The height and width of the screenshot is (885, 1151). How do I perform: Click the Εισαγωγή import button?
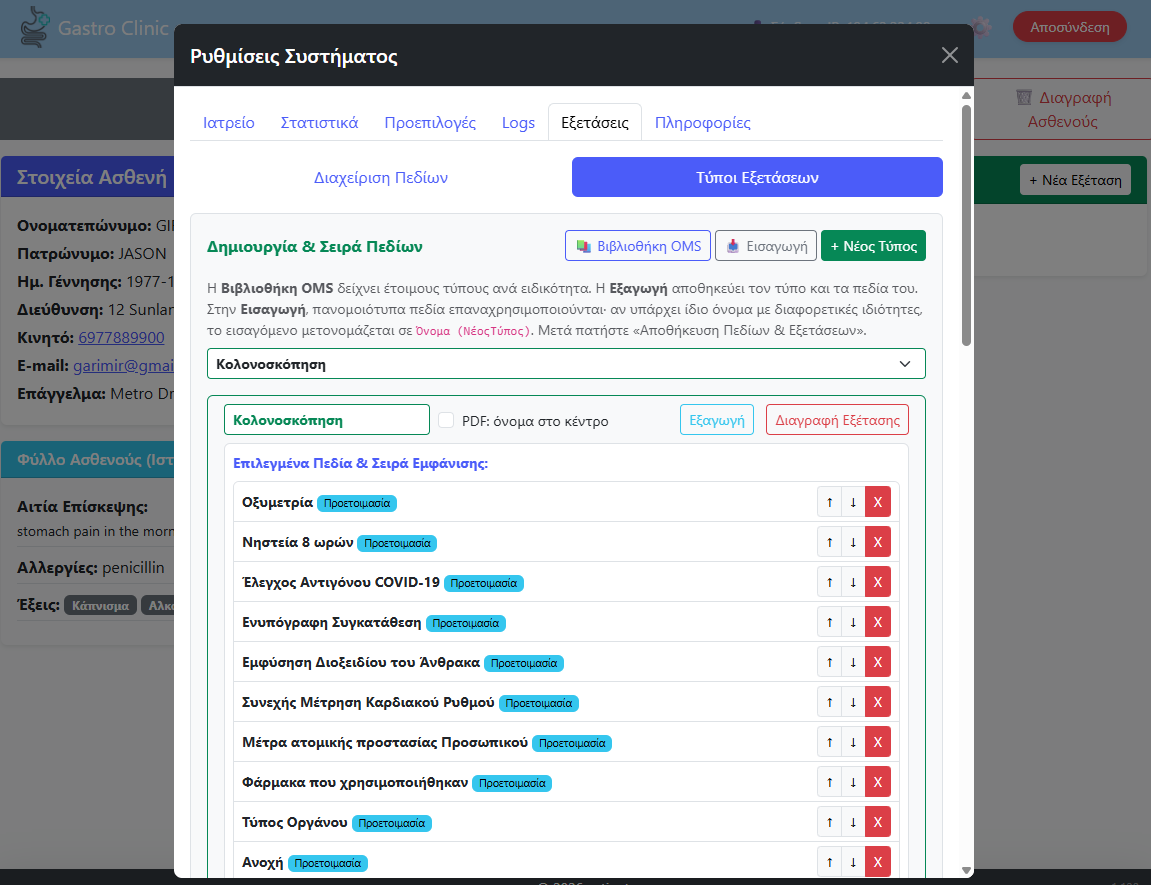766,246
